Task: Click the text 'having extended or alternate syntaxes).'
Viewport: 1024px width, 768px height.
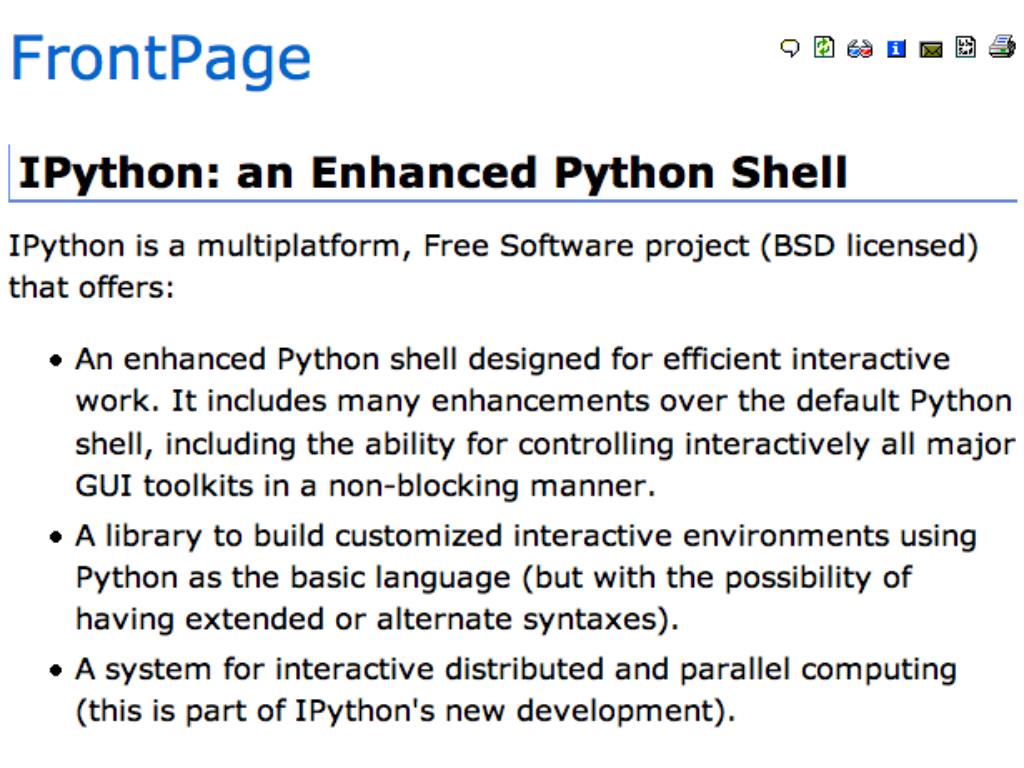Action: (377, 619)
